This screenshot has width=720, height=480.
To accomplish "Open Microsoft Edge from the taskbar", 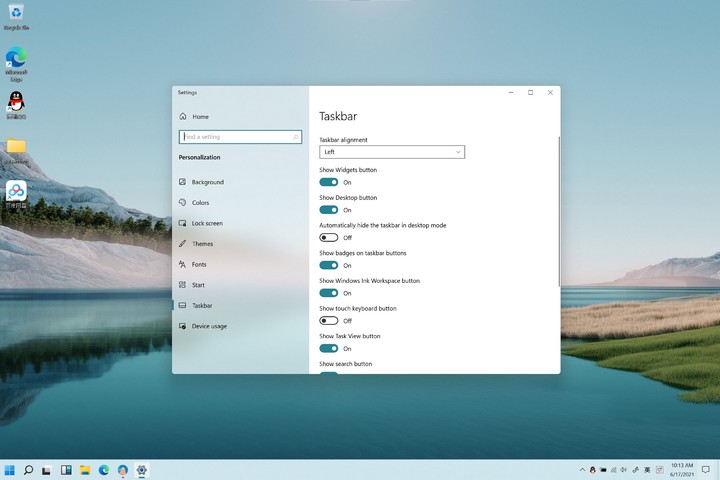I will [x=103, y=469].
